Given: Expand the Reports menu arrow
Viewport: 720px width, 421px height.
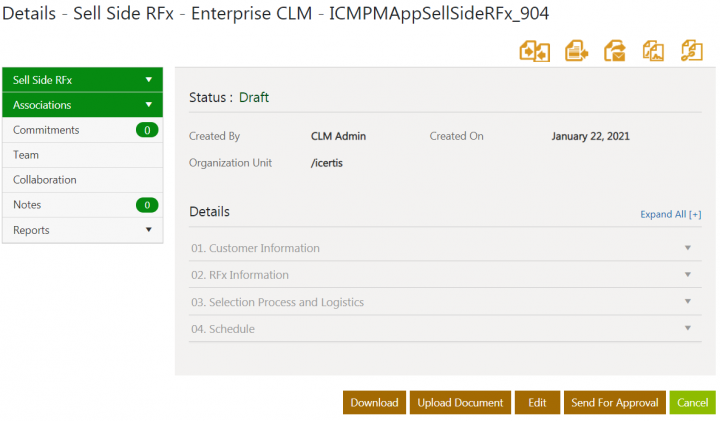Looking at the screenshot, I should click(x=148, y=230).
